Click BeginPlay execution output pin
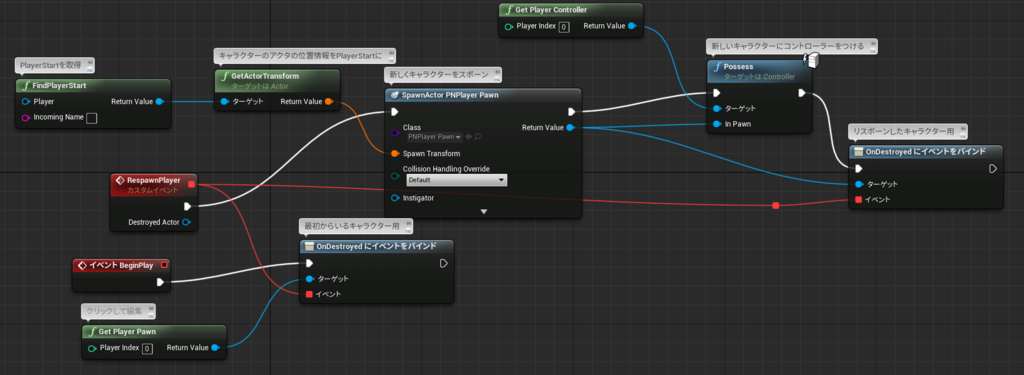This screenshot has height=375, width=1024. click(x=160, y=282)
